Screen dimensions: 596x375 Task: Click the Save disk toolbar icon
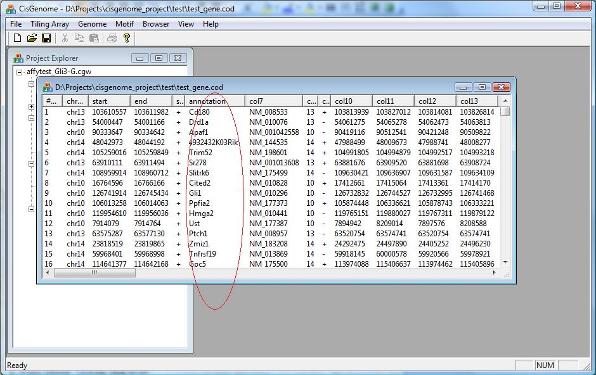point(46,38)
